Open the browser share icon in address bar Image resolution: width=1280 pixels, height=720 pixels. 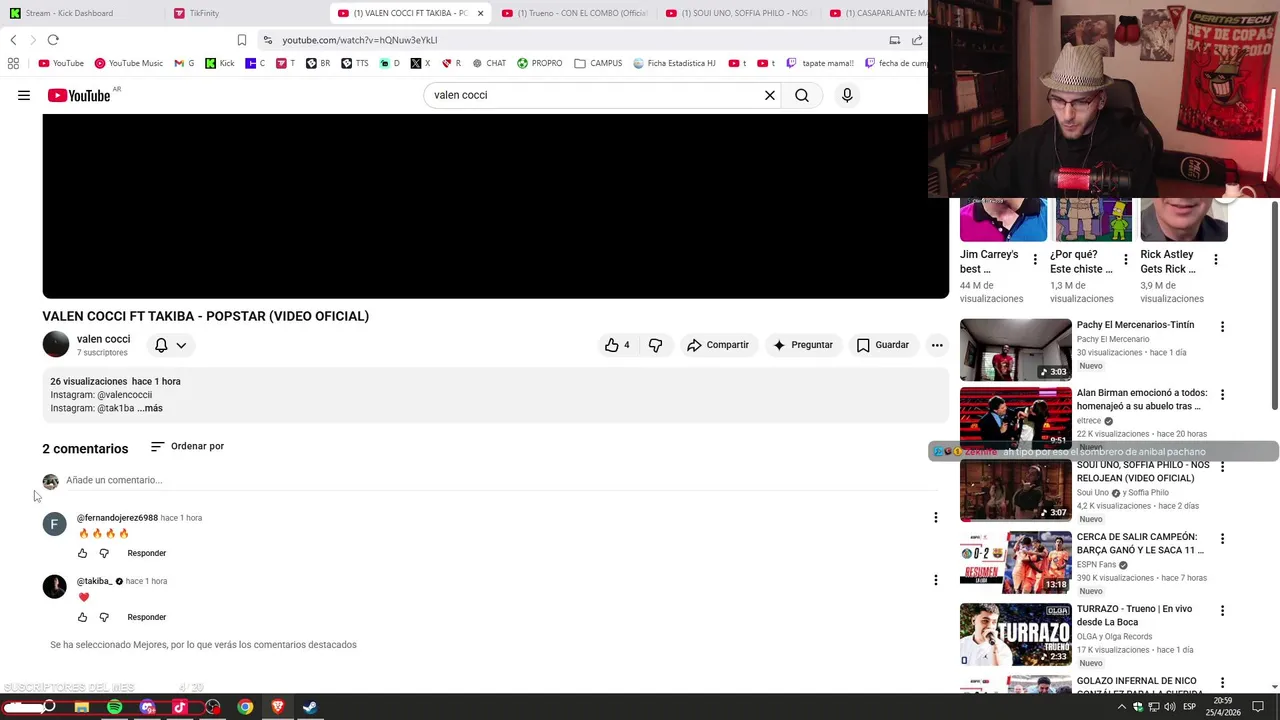coord(917,40)
